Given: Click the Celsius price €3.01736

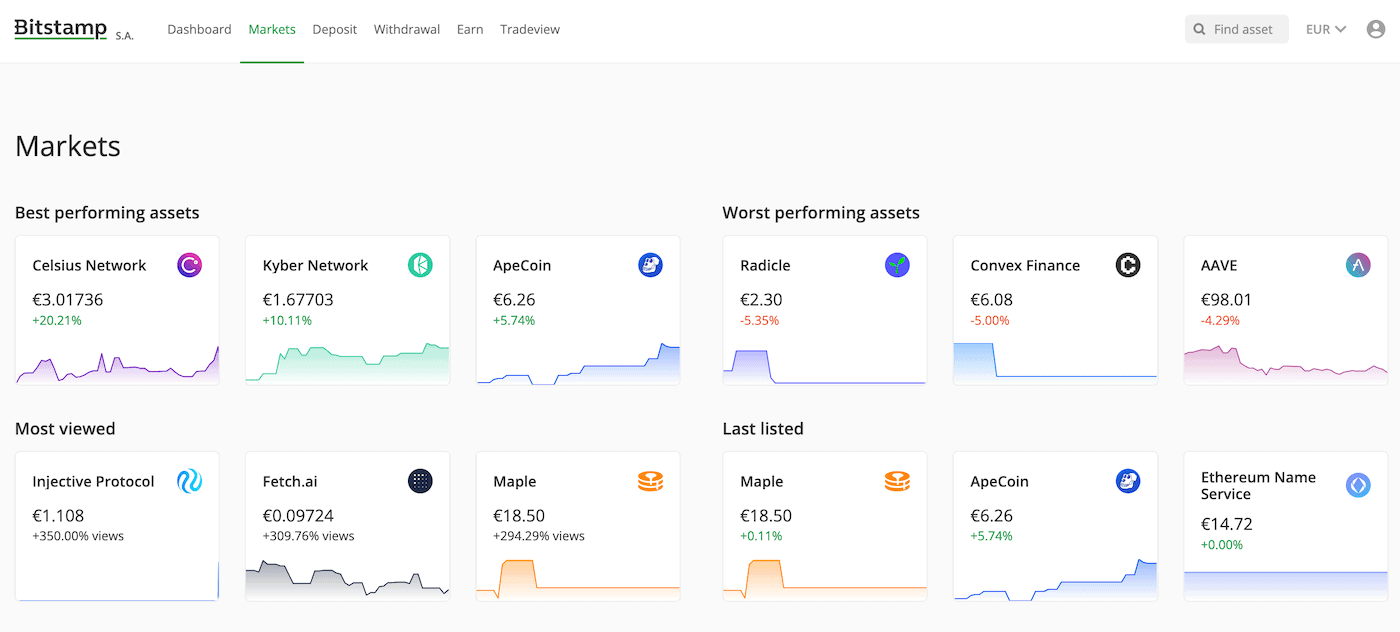Looking at the screenshot, I should click(x=68, y=299).
